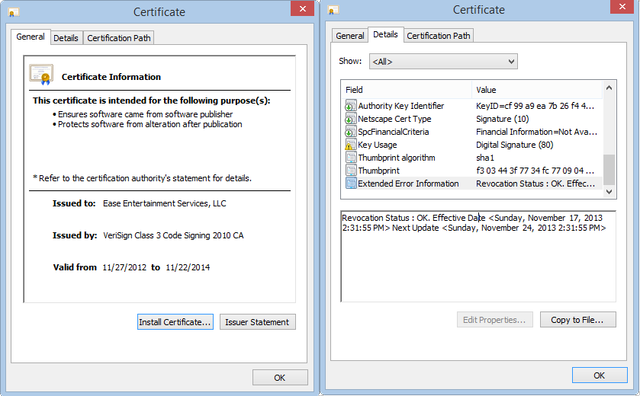Open Certification Path tab in right dialog
This screenshot has width=640, height=396.
pyautogui.click(x=438, y=36)
